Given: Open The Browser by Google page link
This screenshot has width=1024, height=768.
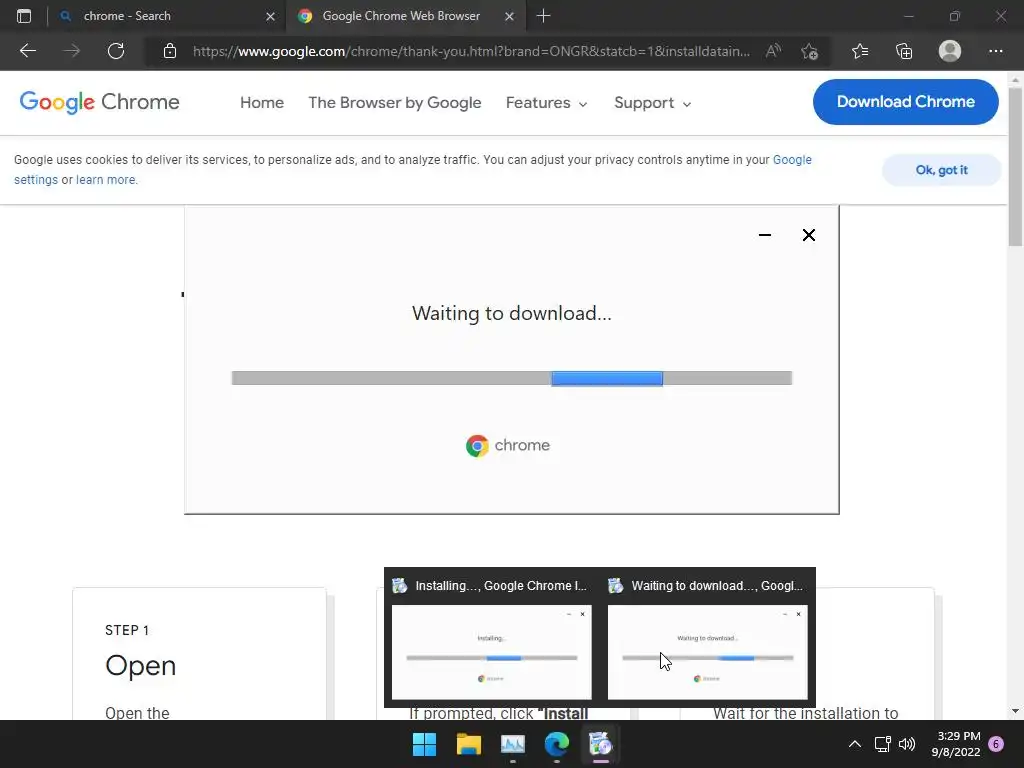Looking at the screenshot, I should point(394,103).
